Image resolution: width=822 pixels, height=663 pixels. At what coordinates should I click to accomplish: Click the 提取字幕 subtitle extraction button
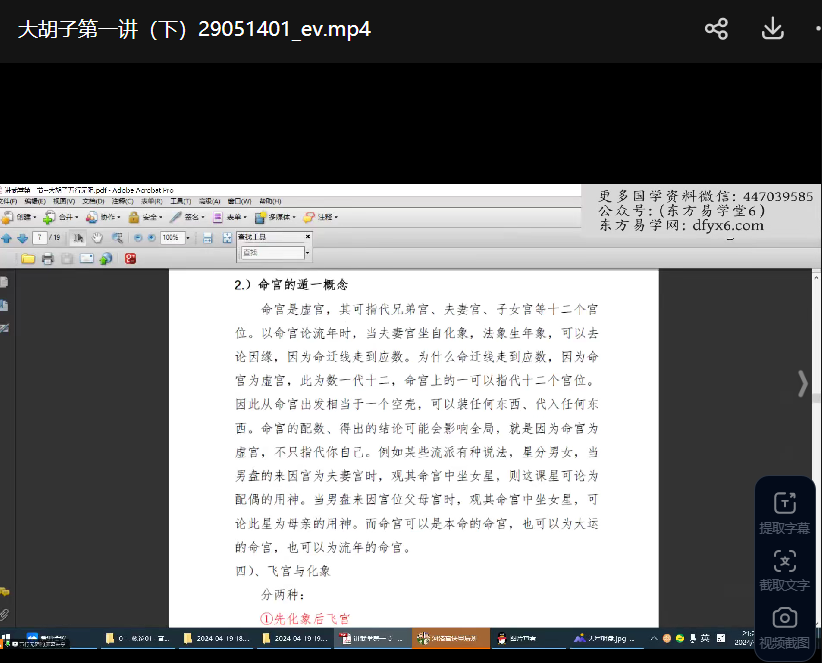point(785,512)
